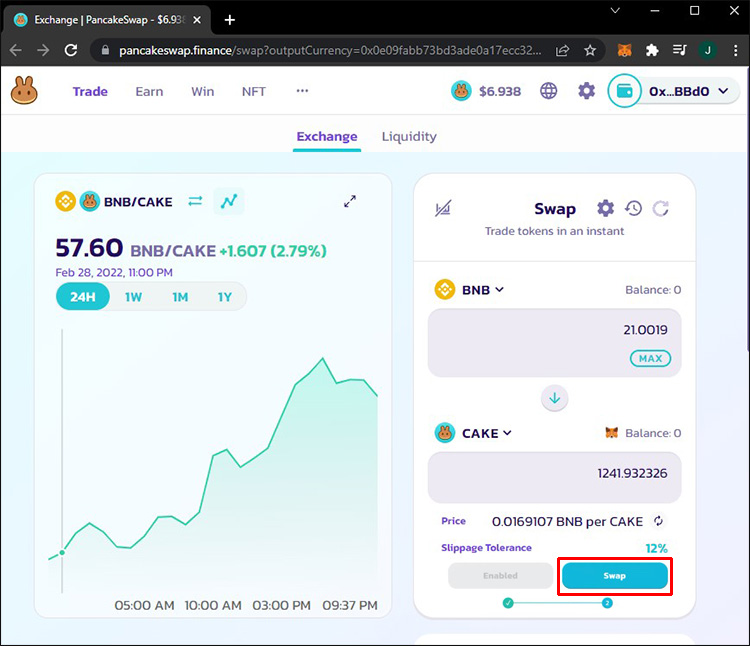Open the tab search chevron in title bar
Screen dimensions: 750x646
point(615,11)
